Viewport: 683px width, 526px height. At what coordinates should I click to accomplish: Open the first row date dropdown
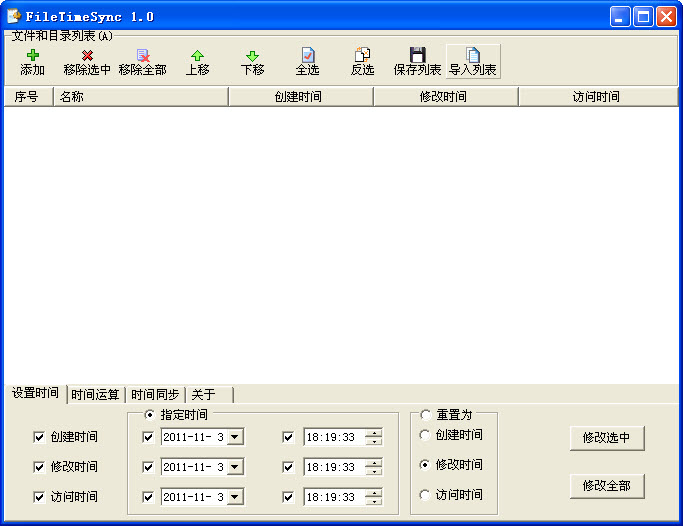(x=235, y=437)
